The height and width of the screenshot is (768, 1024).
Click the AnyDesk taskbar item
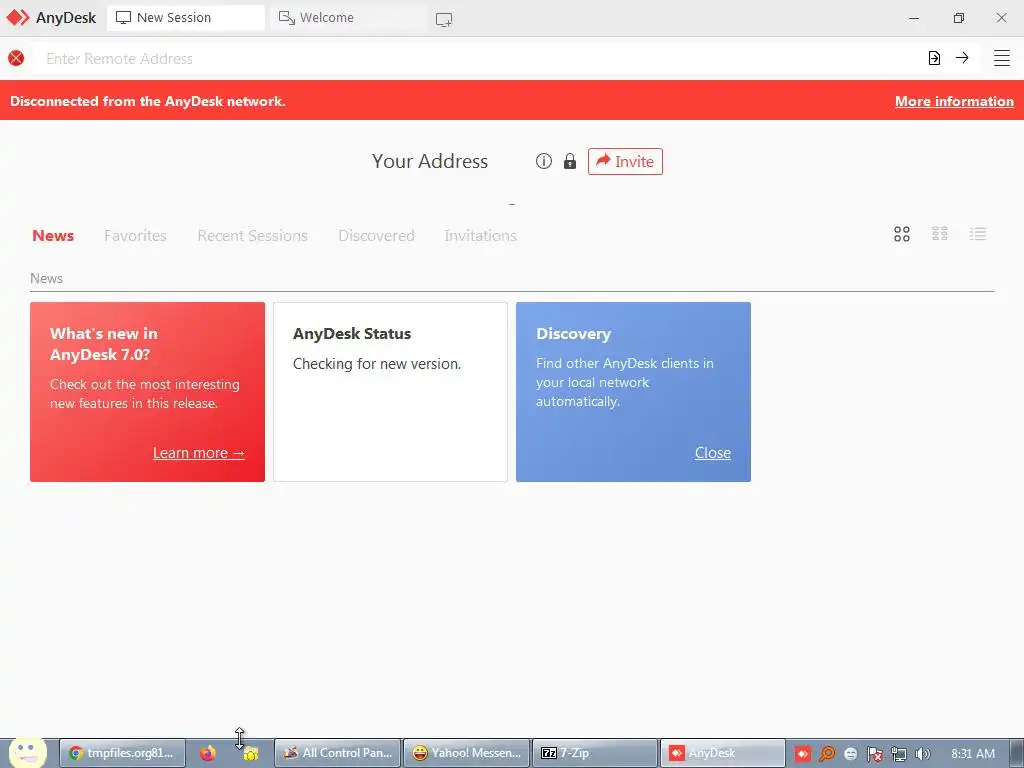[723, 753]
